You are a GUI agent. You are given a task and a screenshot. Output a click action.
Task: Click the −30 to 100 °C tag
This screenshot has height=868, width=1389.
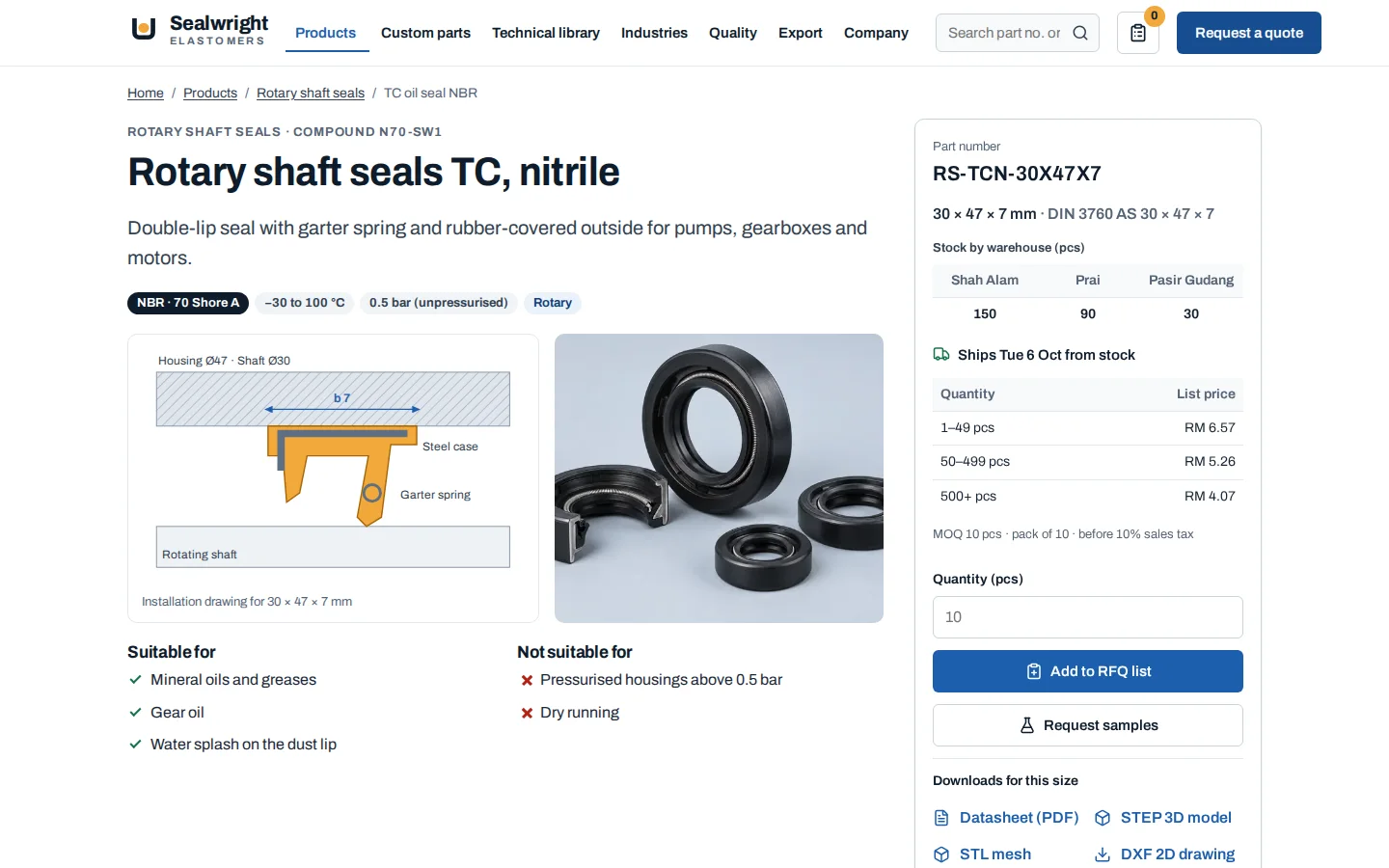pyautogui.click(x=305, y=303)
